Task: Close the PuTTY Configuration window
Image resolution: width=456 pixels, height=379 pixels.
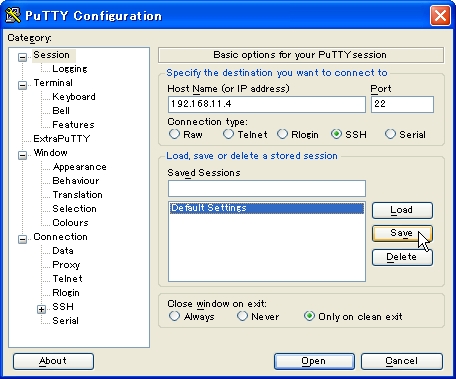Action: click(440, 15)
